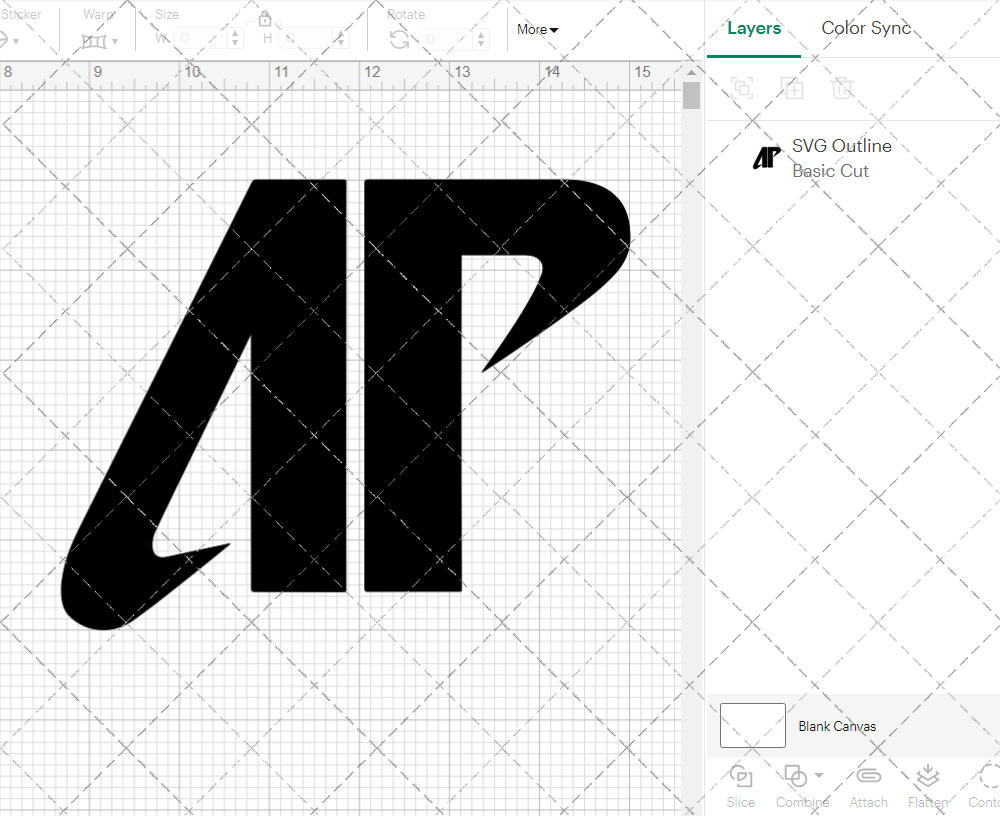1000x816 pixels.
Task: Switch to the Color Sync tab
Action: click(x=866, y=28)
